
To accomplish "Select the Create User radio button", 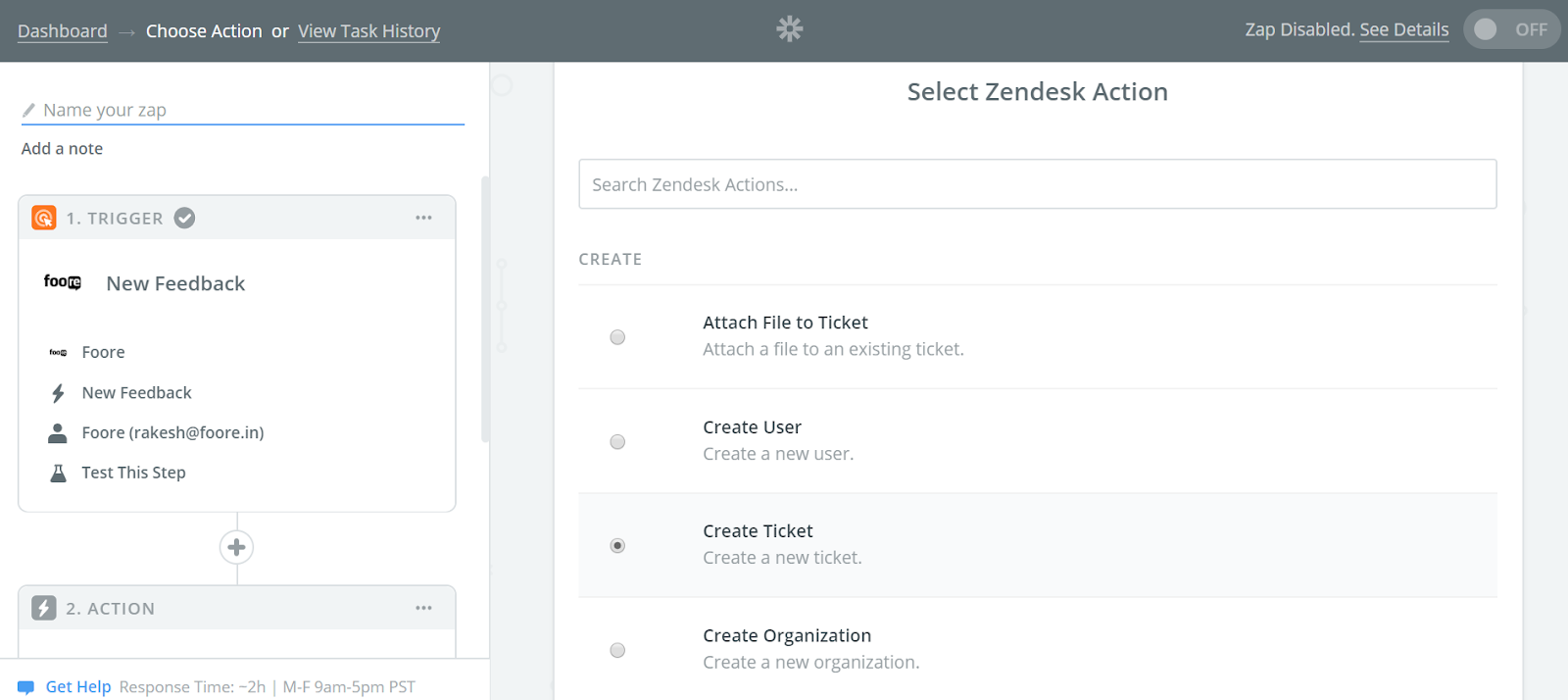I will [x=617, y=442].
